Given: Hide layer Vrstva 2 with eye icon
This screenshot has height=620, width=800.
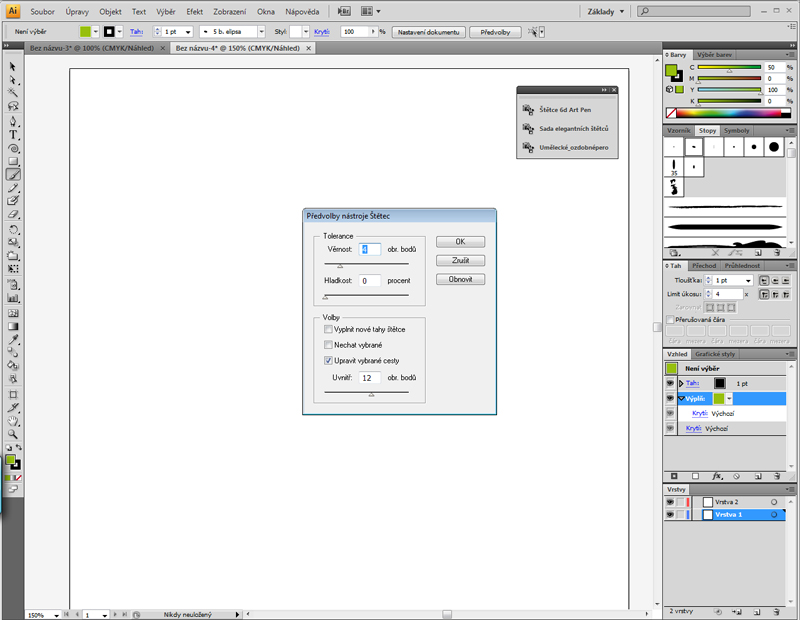Looking at the screenshot, I should (x=670, y=502).
